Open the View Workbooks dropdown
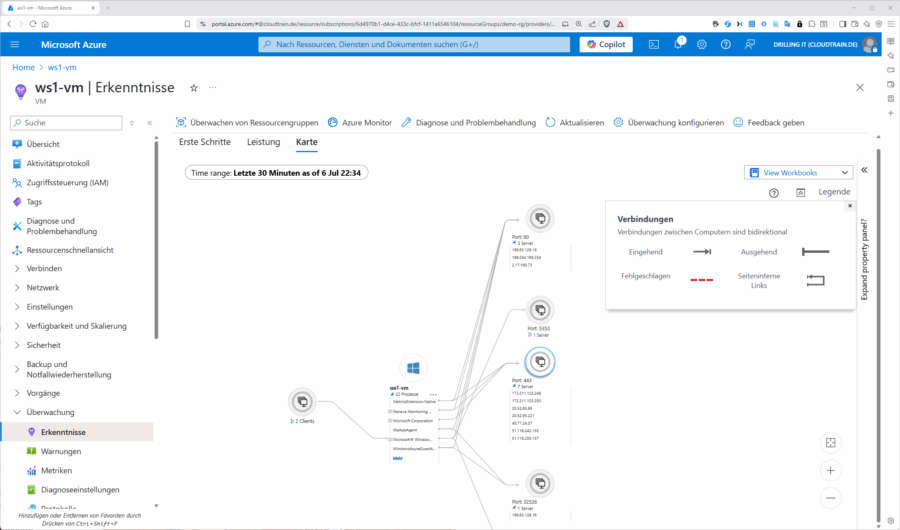This screenshot has width=900, height=530. point(798,172)
